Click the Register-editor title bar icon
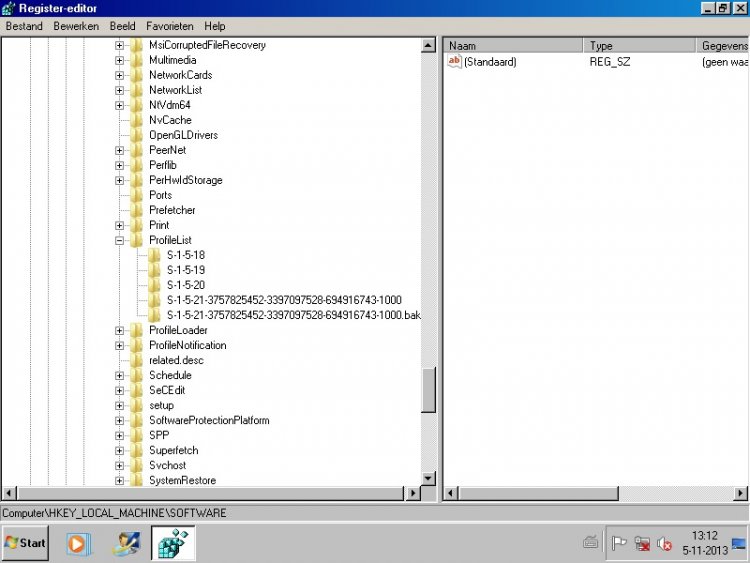 (8, 8)
